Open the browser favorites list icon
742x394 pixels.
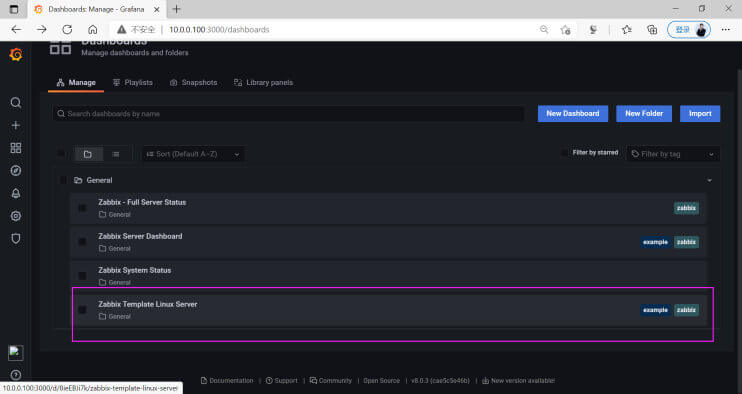coord(627,29)
